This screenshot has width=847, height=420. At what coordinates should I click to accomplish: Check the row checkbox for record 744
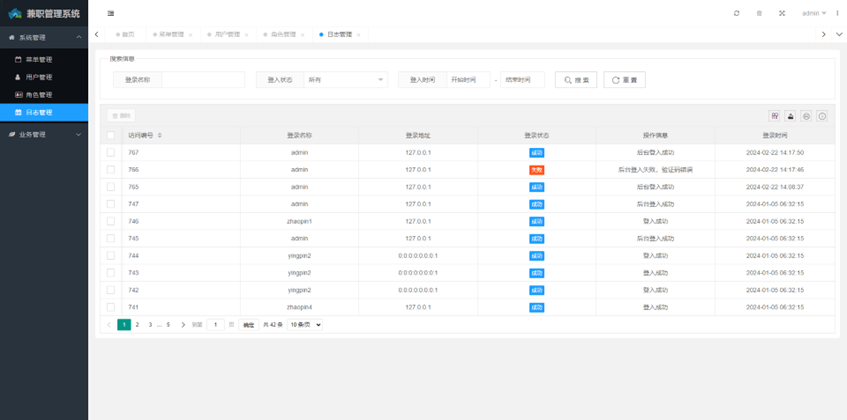pos(111,255)
